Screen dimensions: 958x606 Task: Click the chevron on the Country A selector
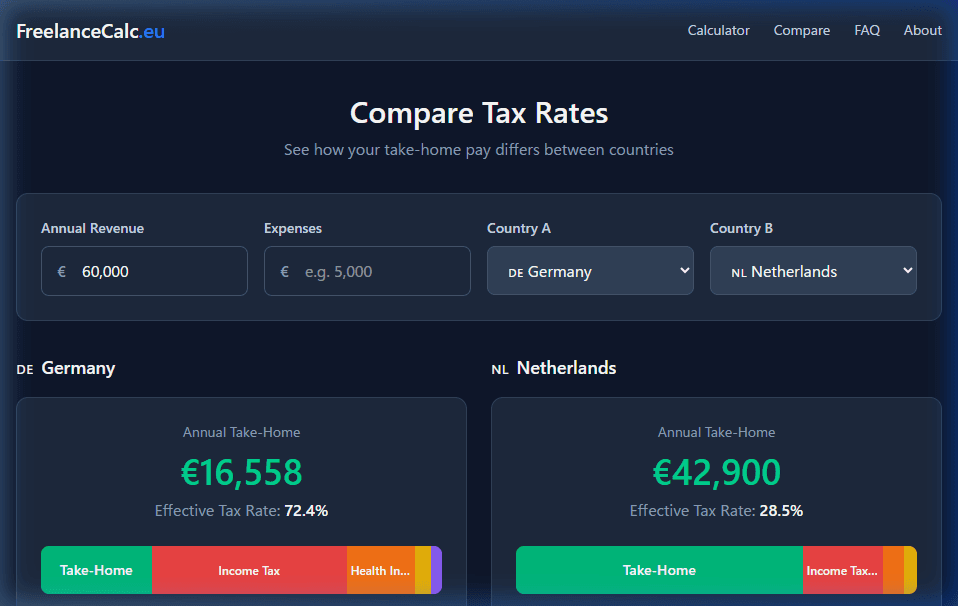pos(684,270)
